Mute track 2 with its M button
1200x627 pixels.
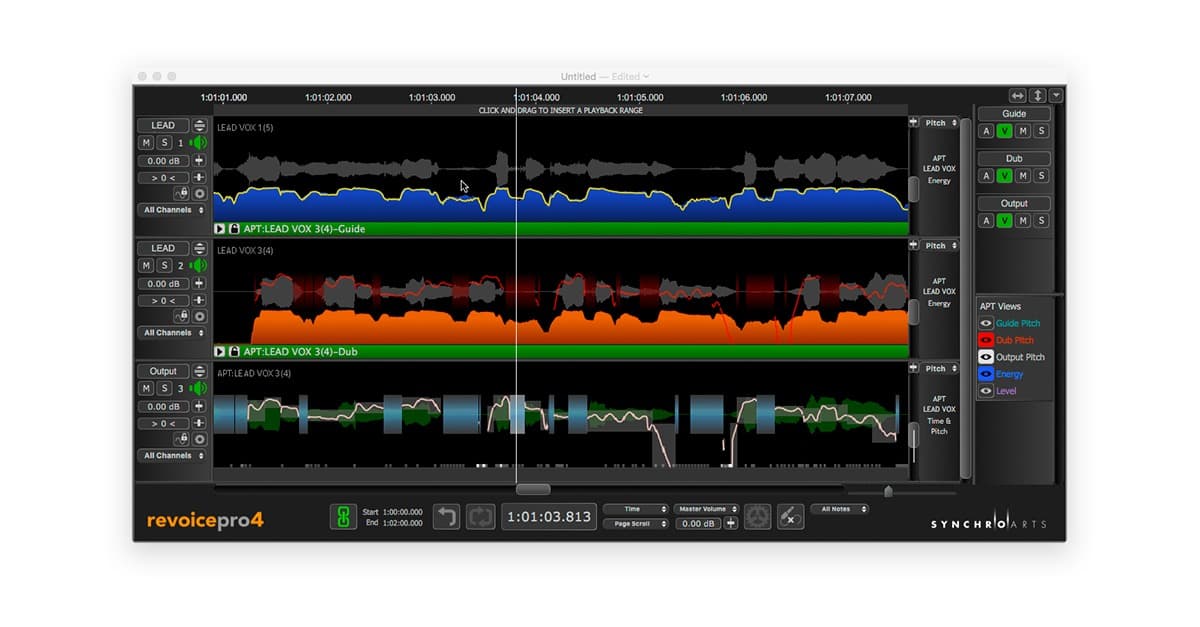click(x=146, y=266)
